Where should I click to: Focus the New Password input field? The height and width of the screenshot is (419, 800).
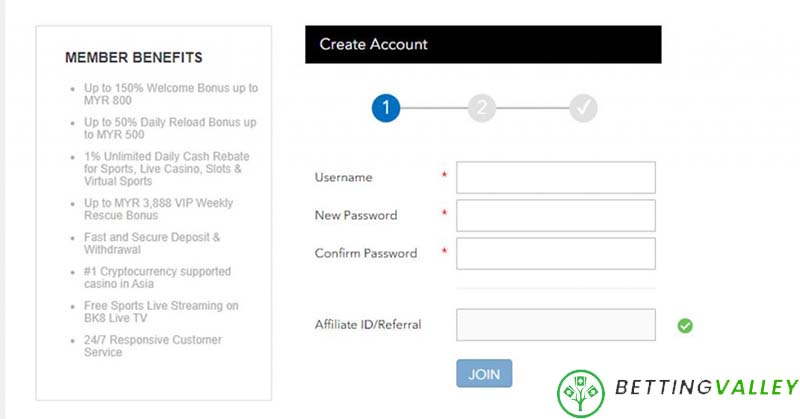pos(555,215)
